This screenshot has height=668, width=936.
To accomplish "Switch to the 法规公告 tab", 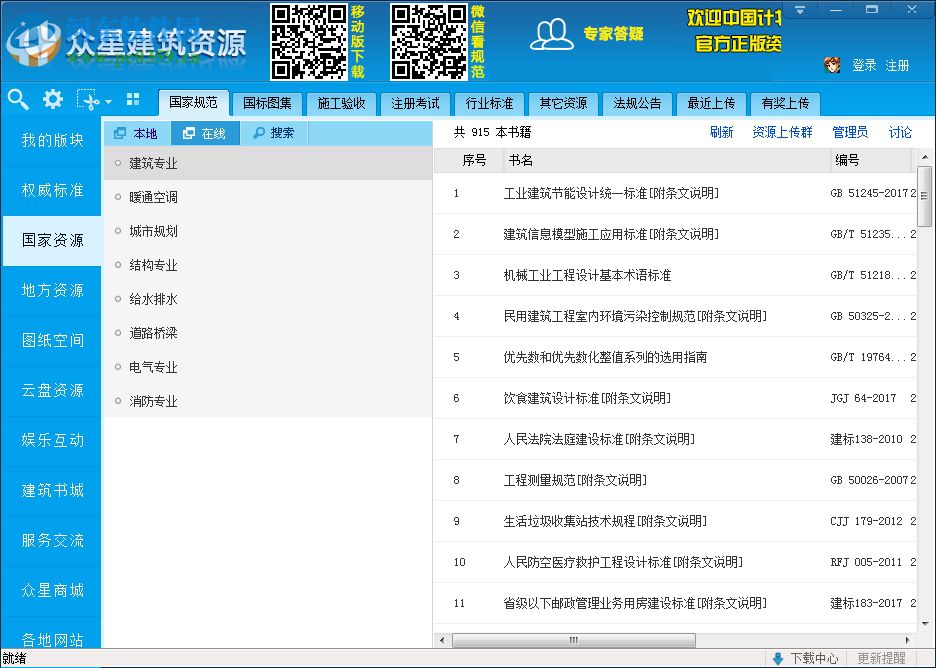I will click(x=637, y=103).
